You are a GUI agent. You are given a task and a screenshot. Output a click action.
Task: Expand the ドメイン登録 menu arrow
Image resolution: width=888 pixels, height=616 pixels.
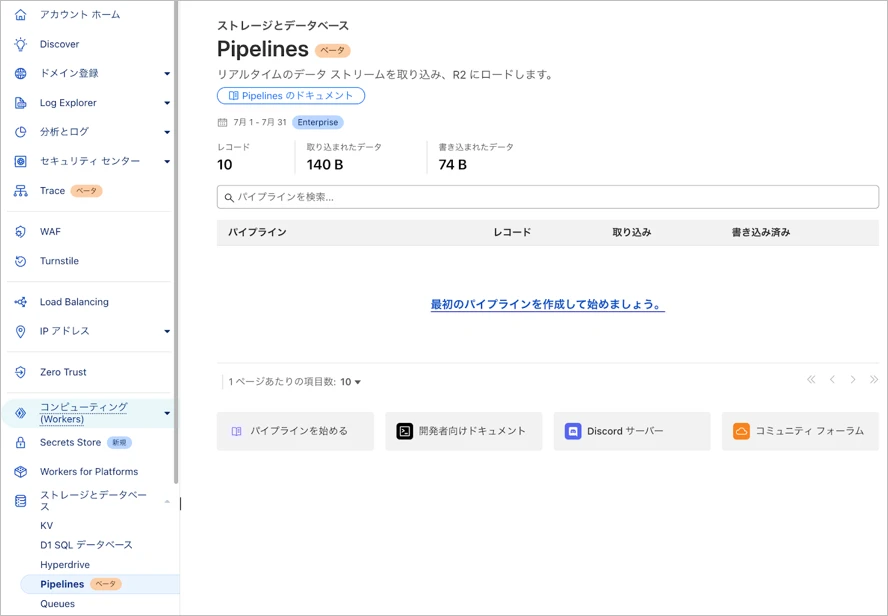pos(167,74)
